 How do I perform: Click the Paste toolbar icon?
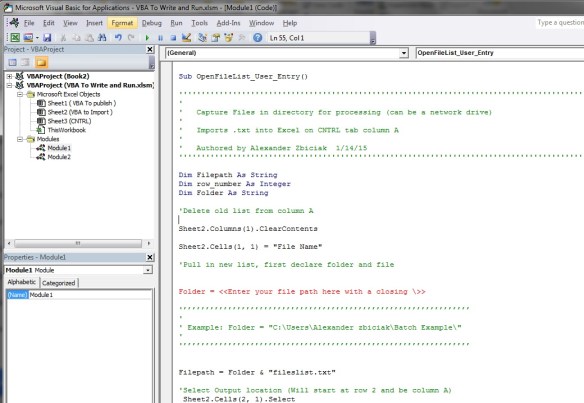89,38
